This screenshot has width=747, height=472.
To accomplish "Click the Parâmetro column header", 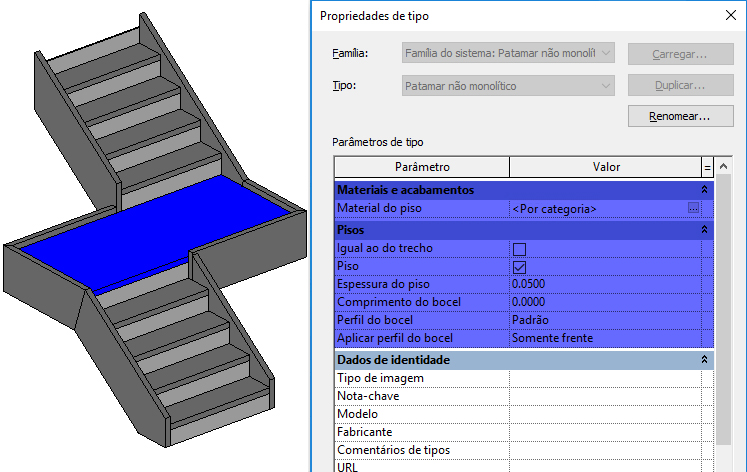I will 421,167.
